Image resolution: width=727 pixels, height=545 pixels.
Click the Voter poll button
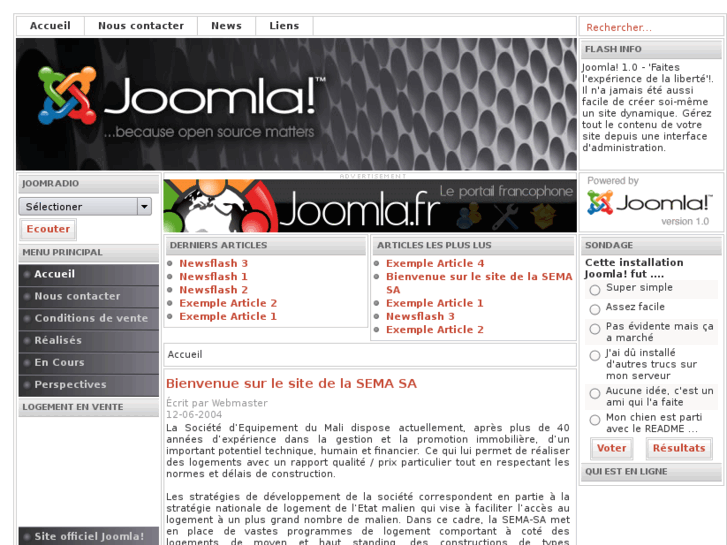point(611,449)
